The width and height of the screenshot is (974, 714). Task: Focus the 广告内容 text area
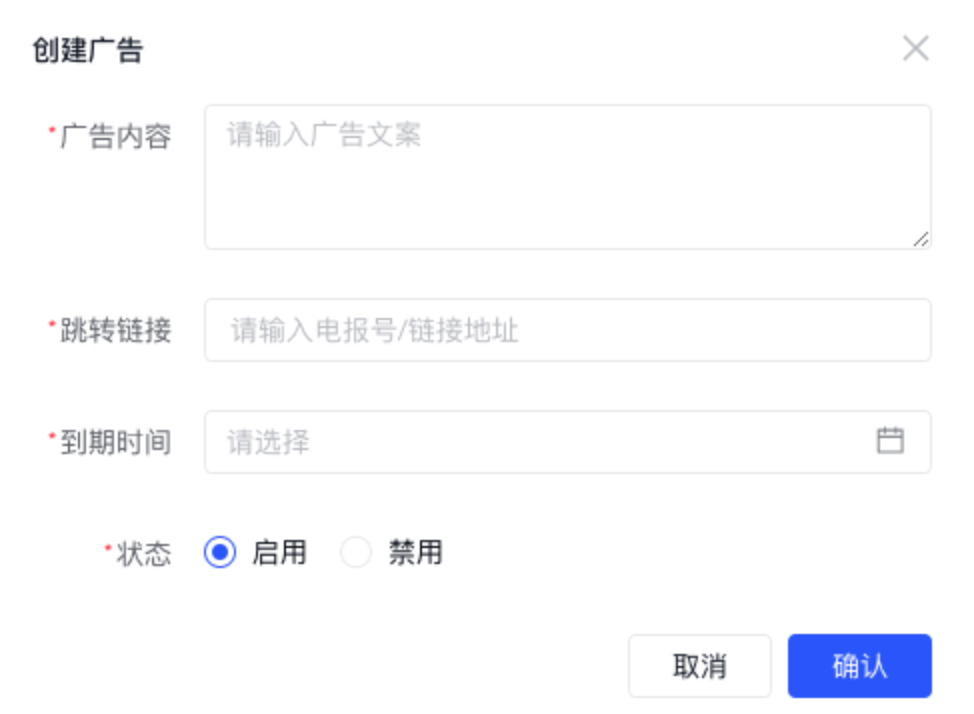(567, 177)
